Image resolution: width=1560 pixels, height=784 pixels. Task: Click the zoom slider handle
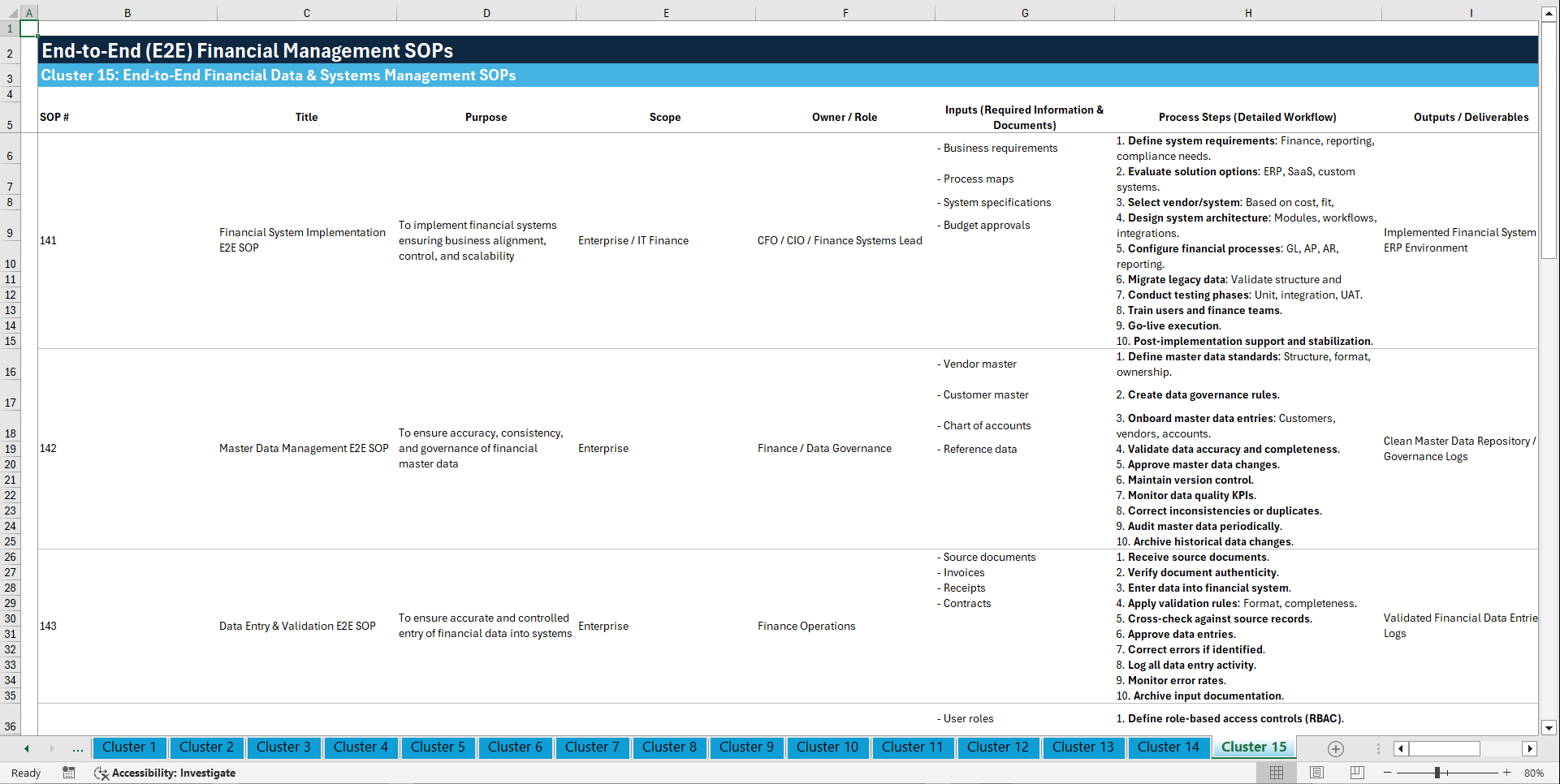pyautogui.click(x=1438, y=773)
